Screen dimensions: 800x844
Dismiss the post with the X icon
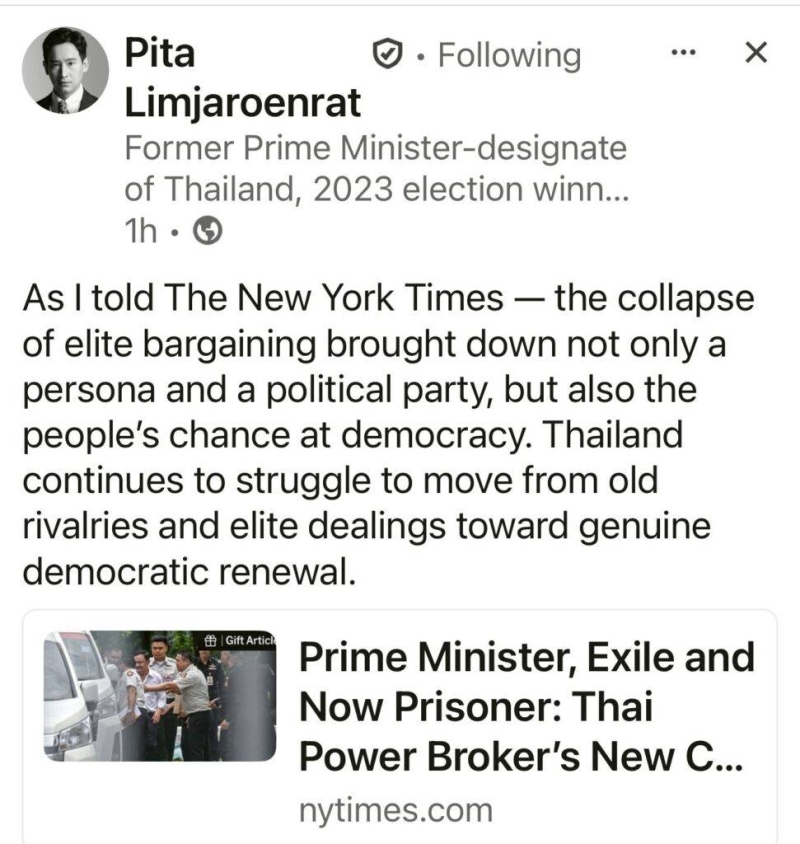pyautogui.click(x=757, y=52)
